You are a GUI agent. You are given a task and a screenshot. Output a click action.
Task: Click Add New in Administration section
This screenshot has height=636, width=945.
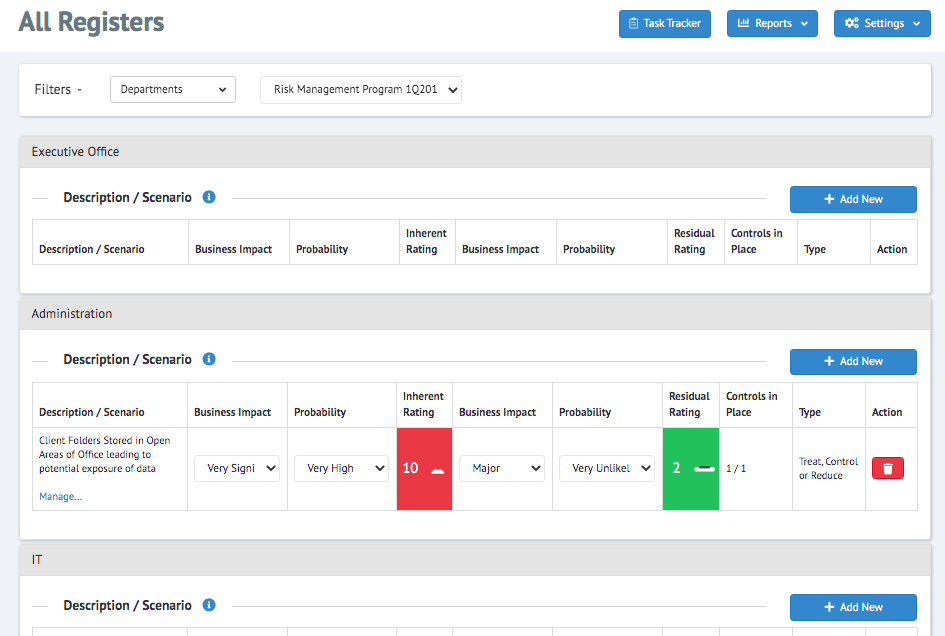click(853, 361)
